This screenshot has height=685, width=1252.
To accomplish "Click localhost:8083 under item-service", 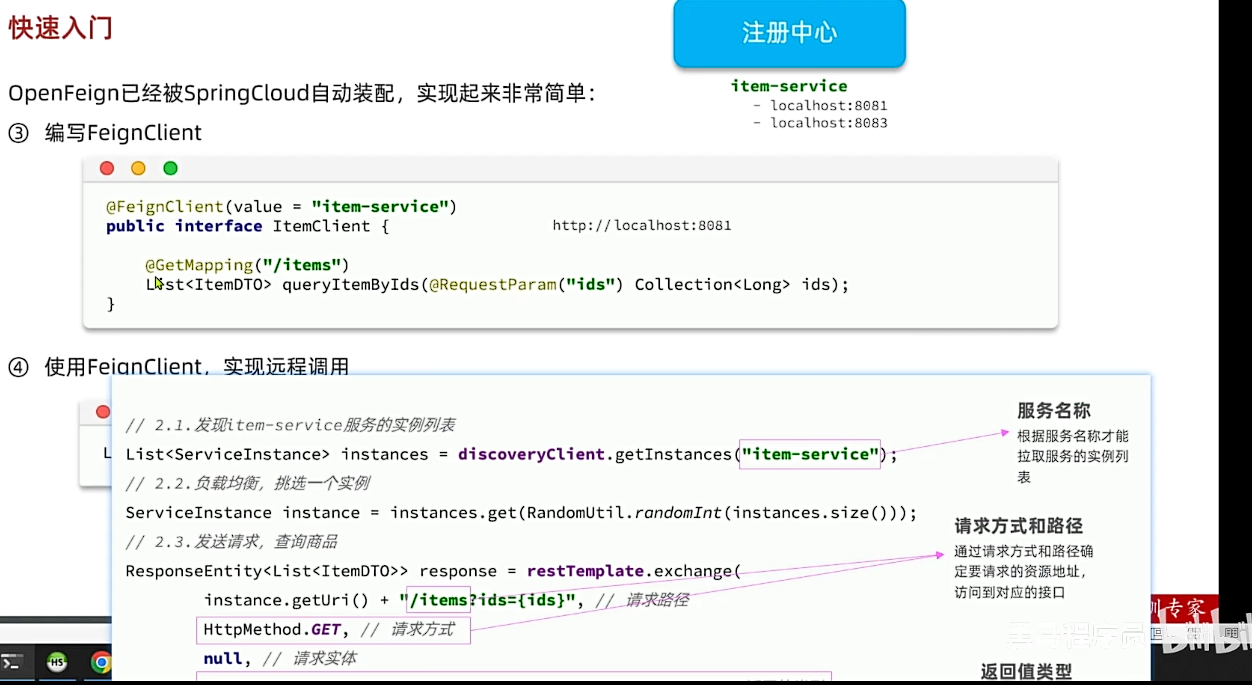I will [x=828, y=123].
